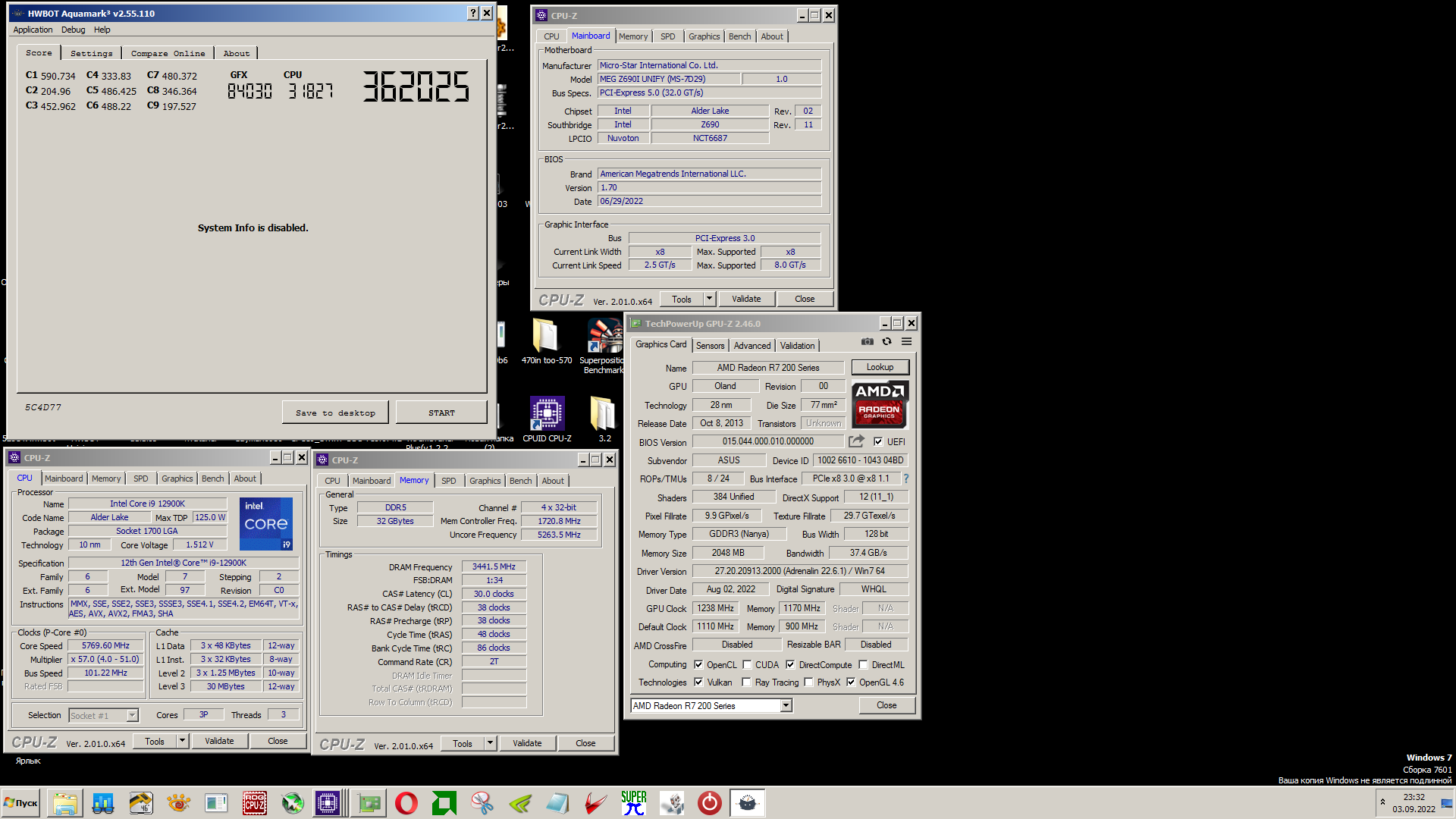Viewport: 1456px width, 819px height.
Task: Toggle the OpenCL checkbox
Action: click(x=698, y=664)
